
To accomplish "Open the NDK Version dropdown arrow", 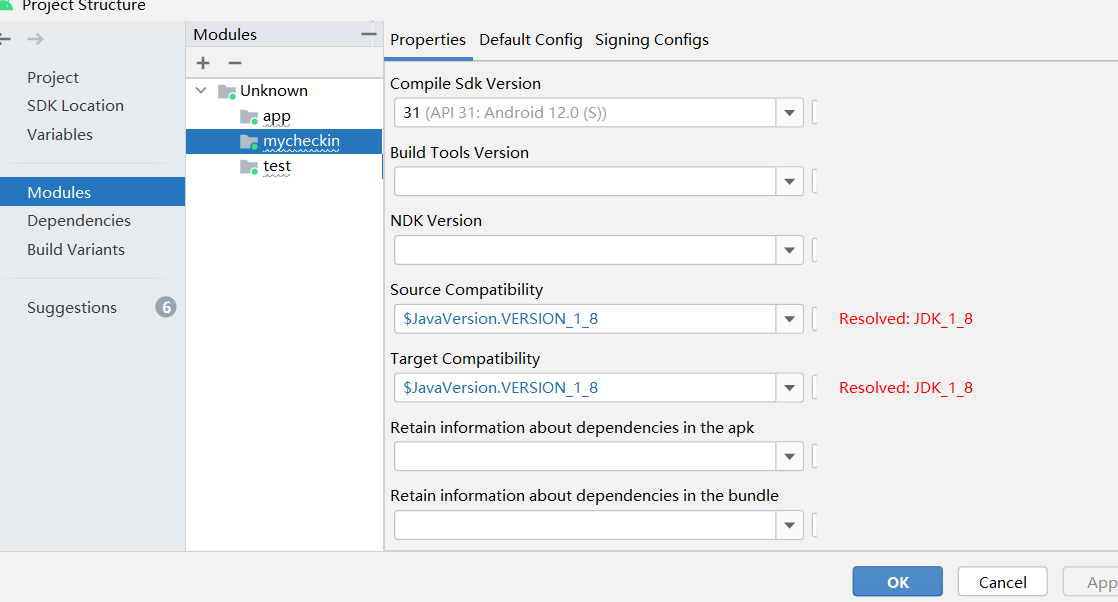I will 790,251.
